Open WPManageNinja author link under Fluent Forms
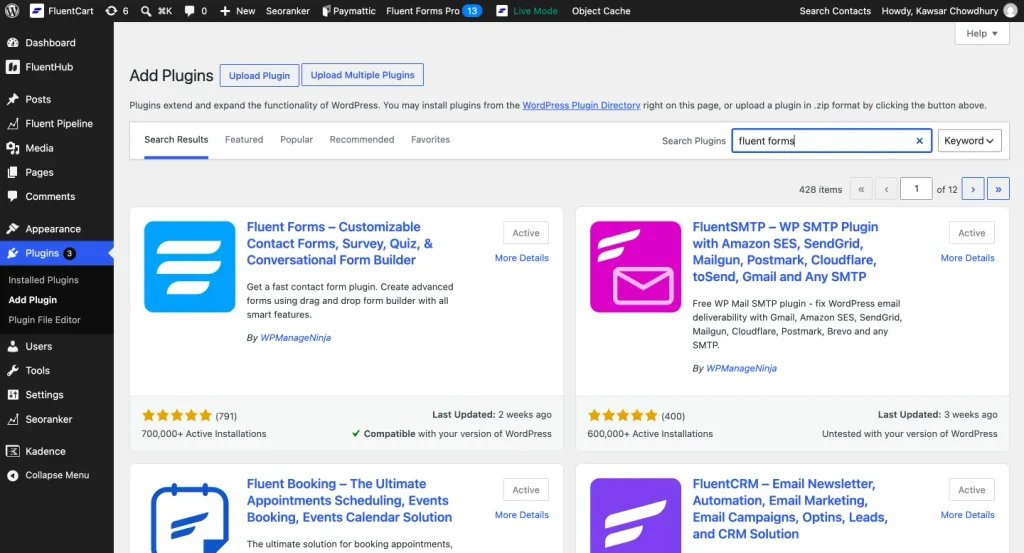The width and height of the screenshot is (1024, 553). (x=296, y=338)
